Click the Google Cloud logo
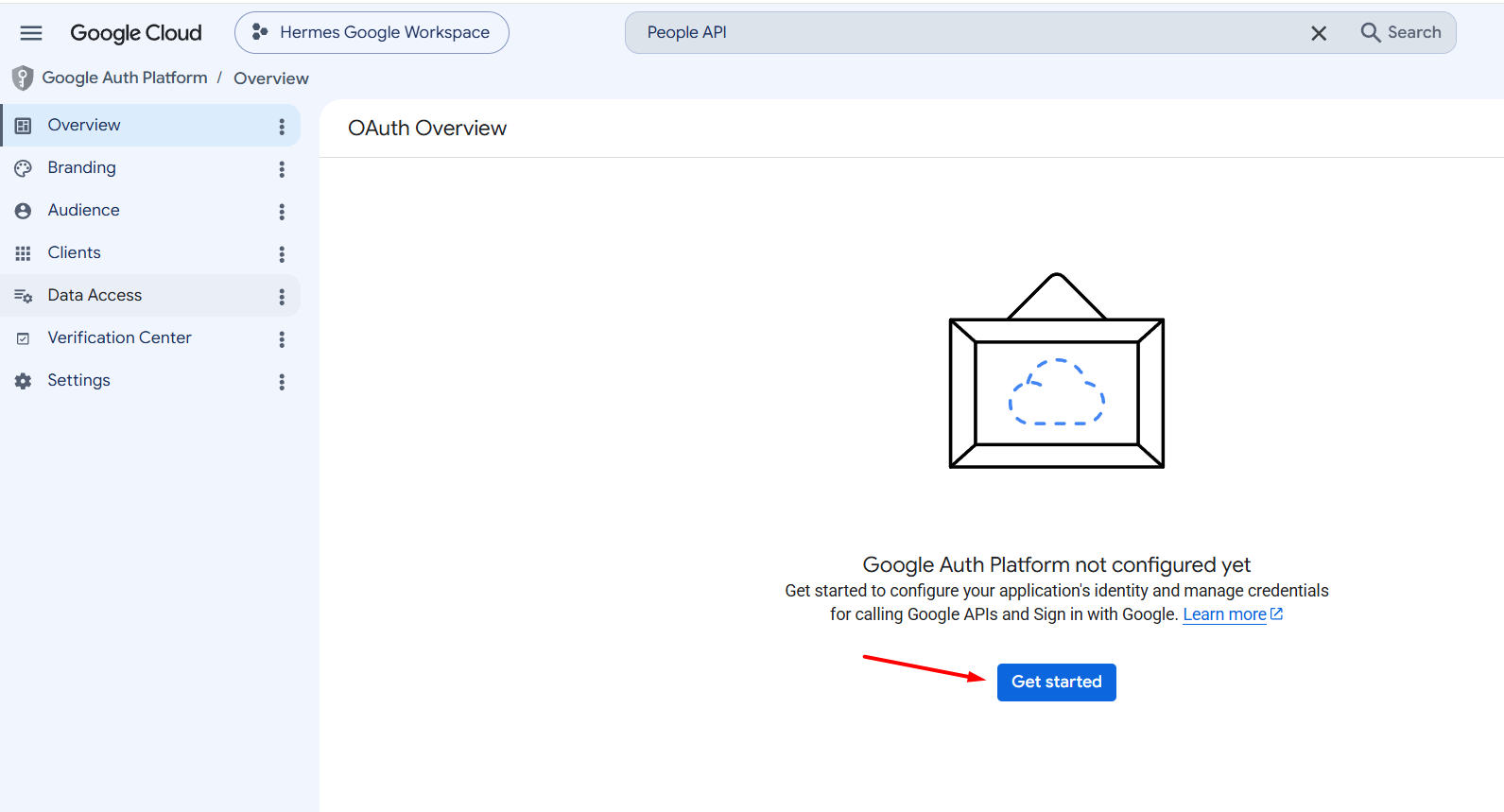The height and width of the screenshot is (812, 1504). 136,33
